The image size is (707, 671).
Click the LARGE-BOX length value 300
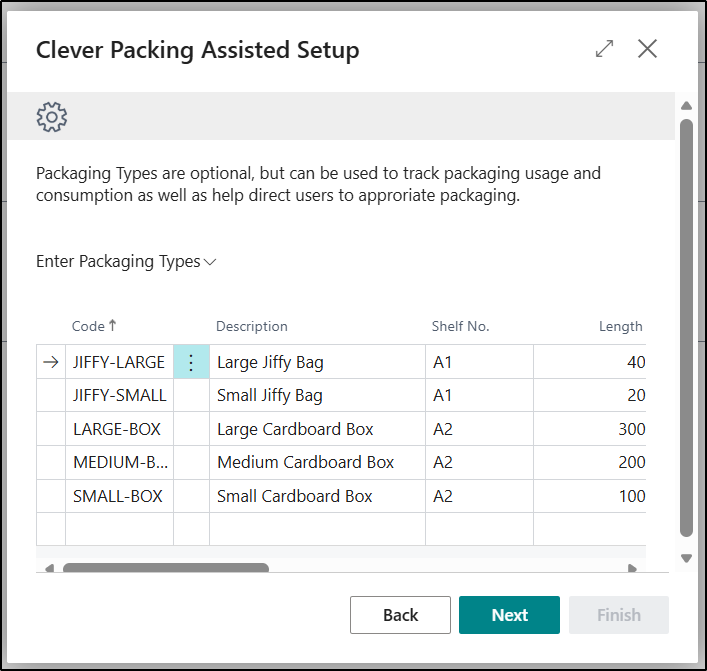pos(630,429)
